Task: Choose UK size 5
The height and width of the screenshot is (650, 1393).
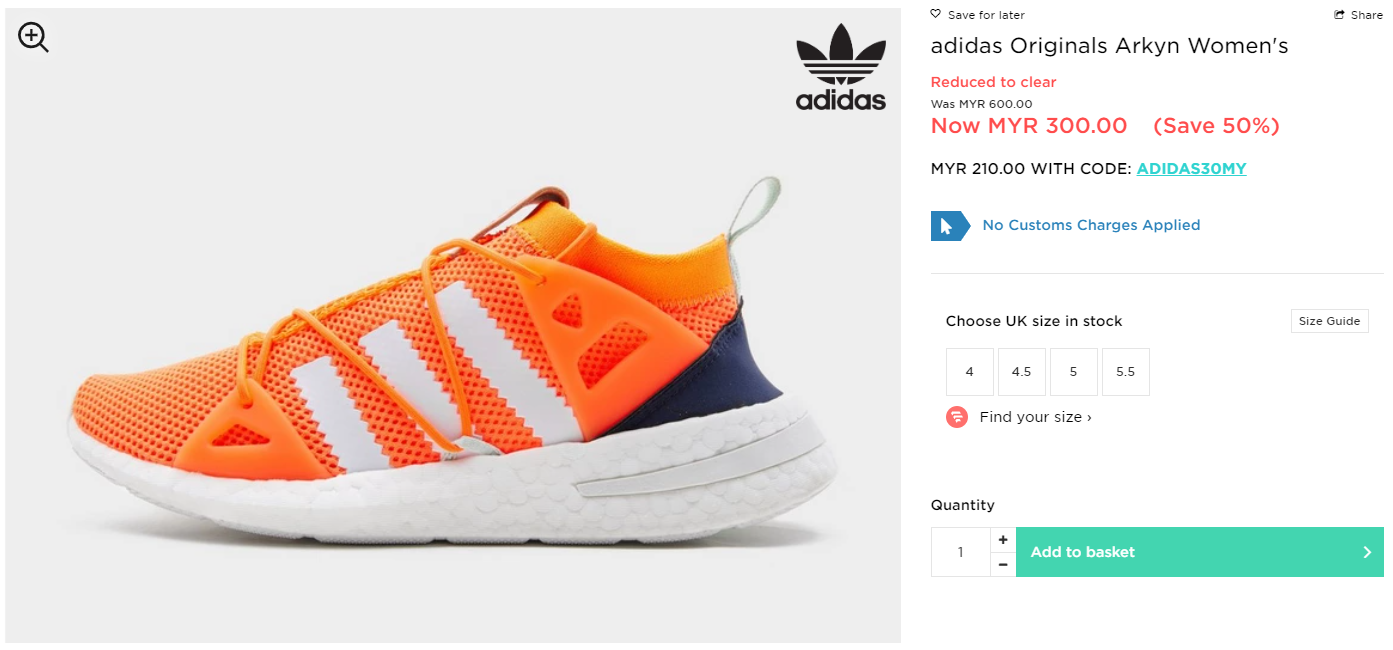Action: click(x=1073, y=372)
